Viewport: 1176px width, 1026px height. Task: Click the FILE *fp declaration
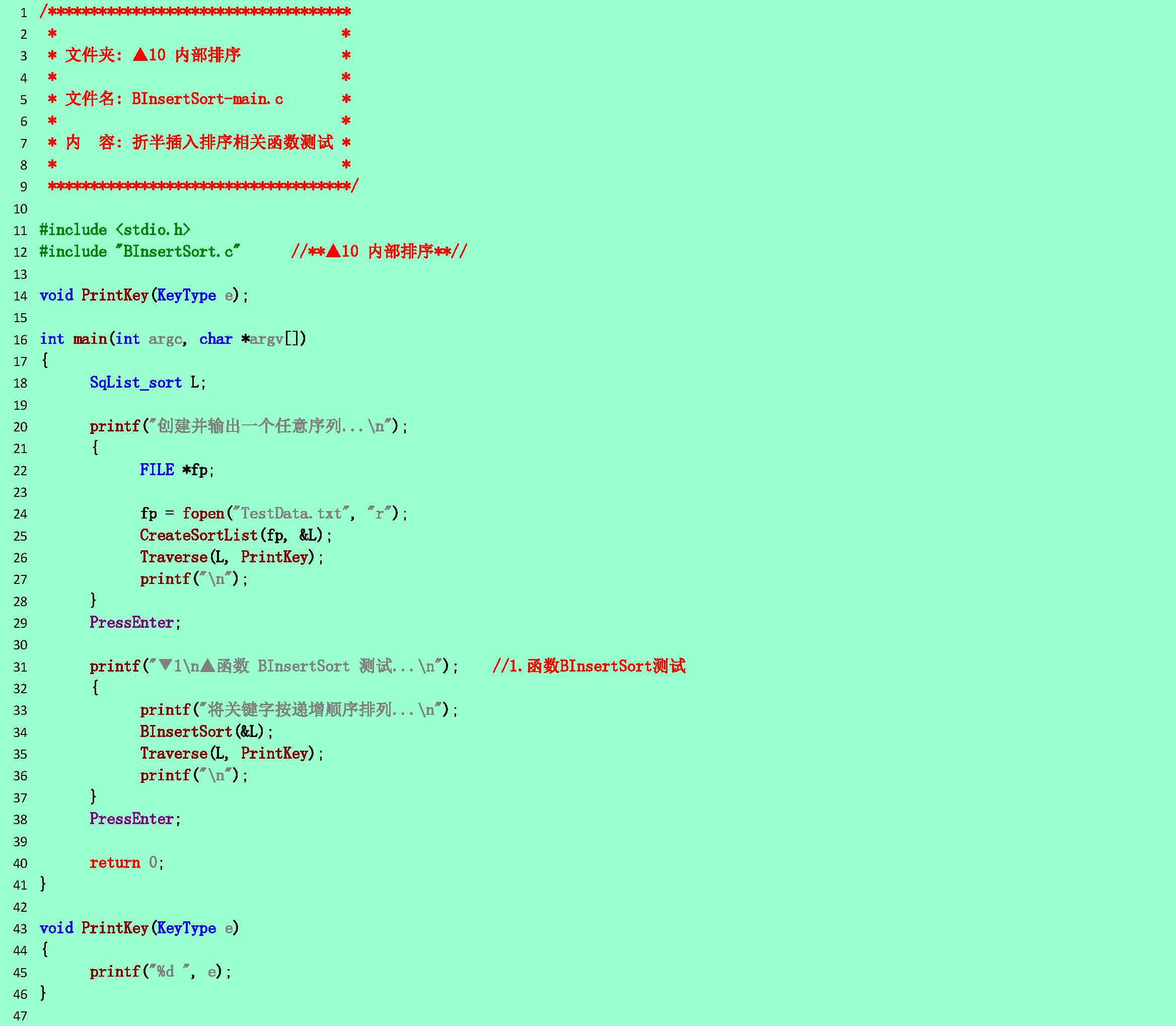click(176, 470)
